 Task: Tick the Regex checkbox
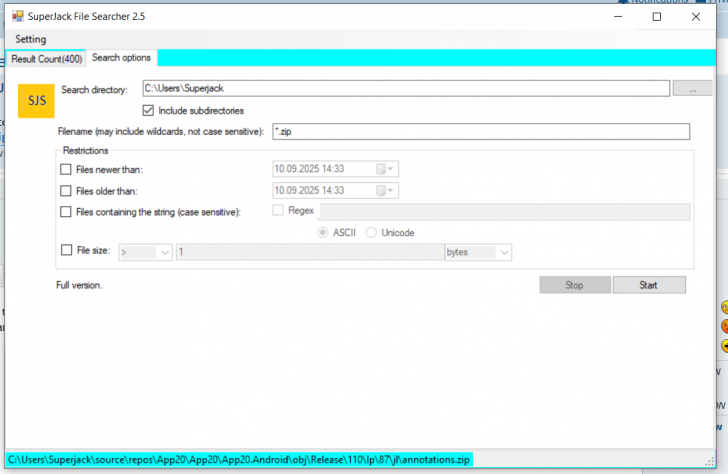point(278,210)
